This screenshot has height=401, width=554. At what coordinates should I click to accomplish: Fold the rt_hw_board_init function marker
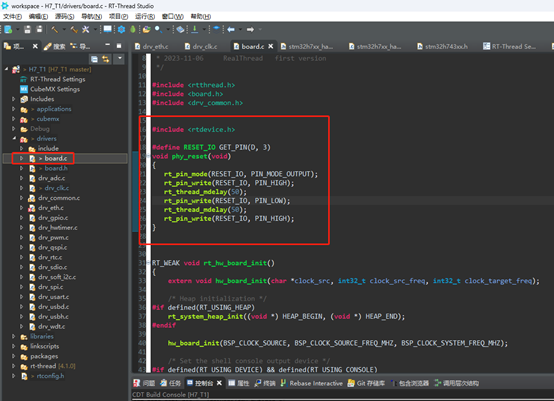tap(148, 263)
